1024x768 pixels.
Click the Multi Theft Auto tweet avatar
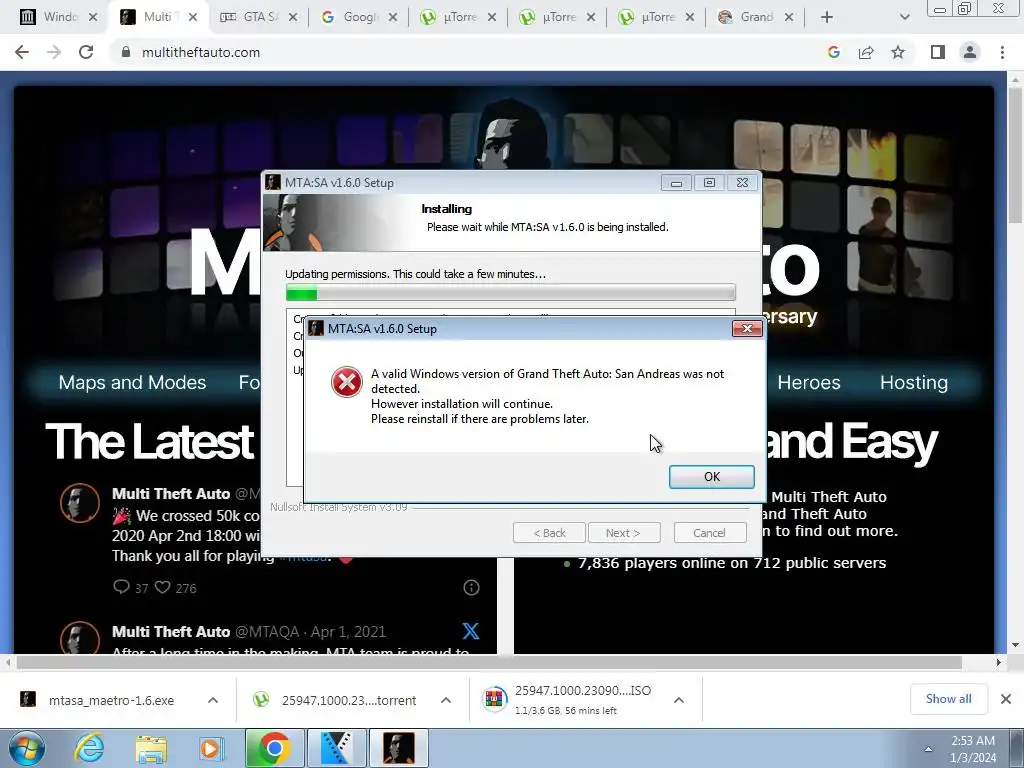[x=80, y=503]
